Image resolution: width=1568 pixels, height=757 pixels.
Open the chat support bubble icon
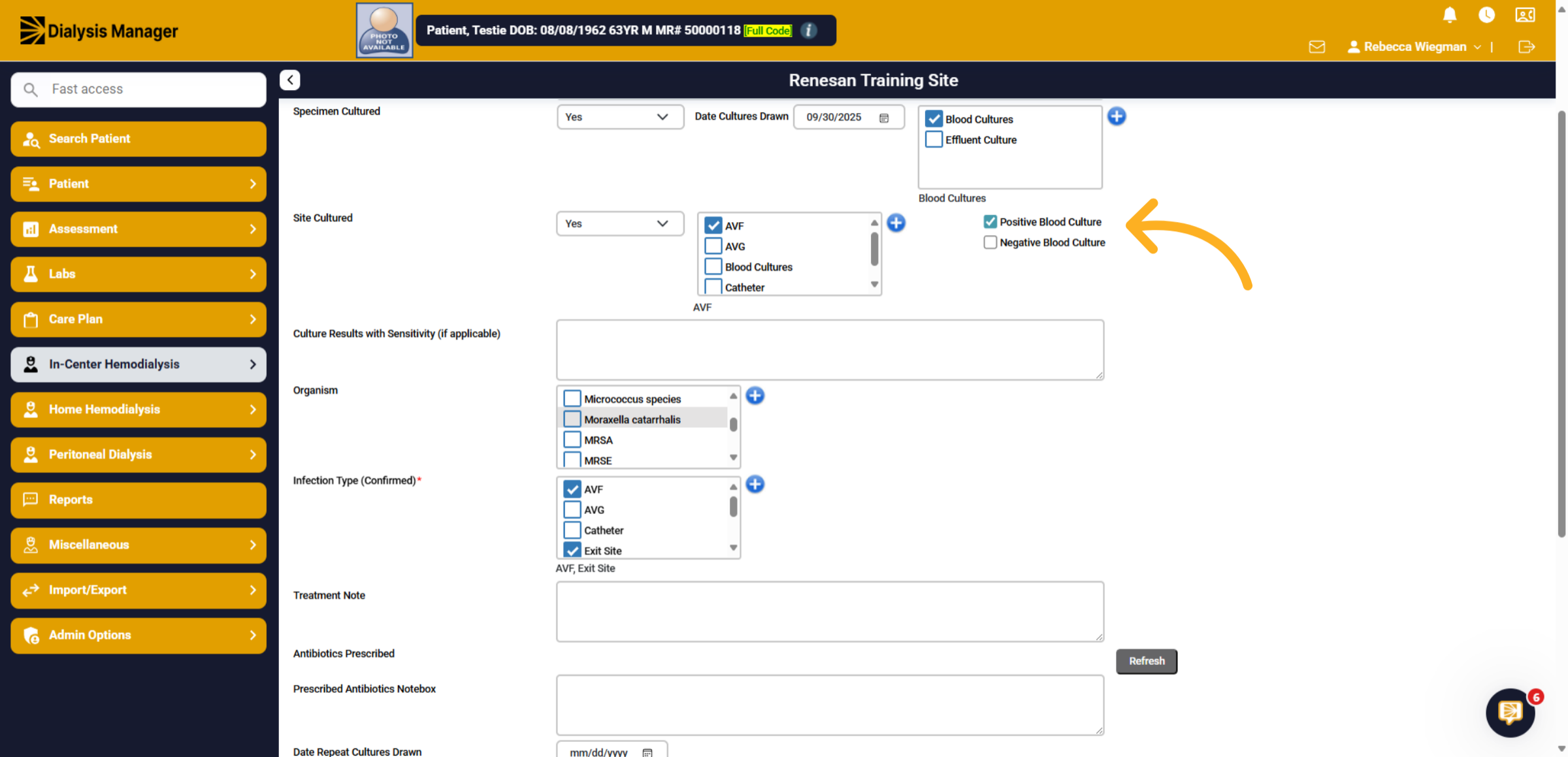point(1511,712)
